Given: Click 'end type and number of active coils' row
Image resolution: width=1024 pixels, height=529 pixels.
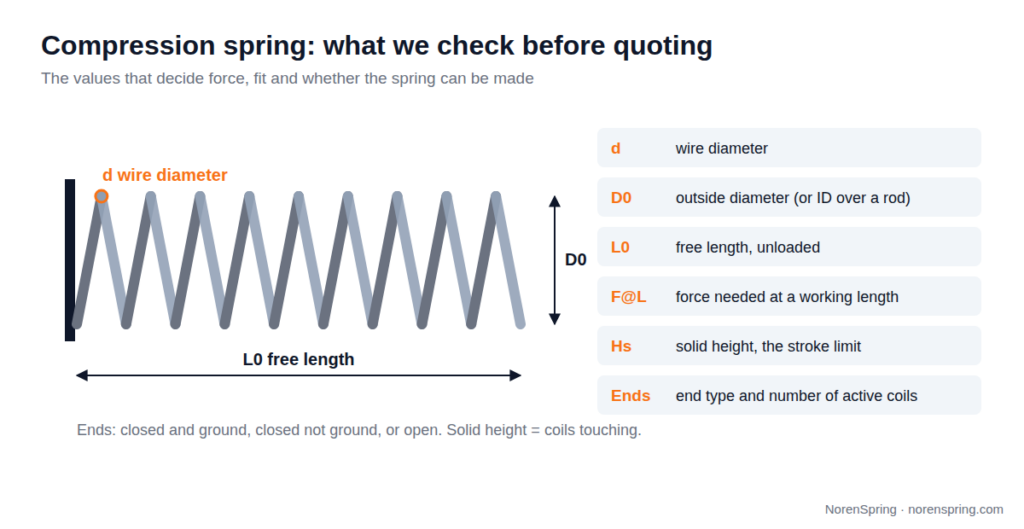Looking at the screenshot, I should point(789,395).
